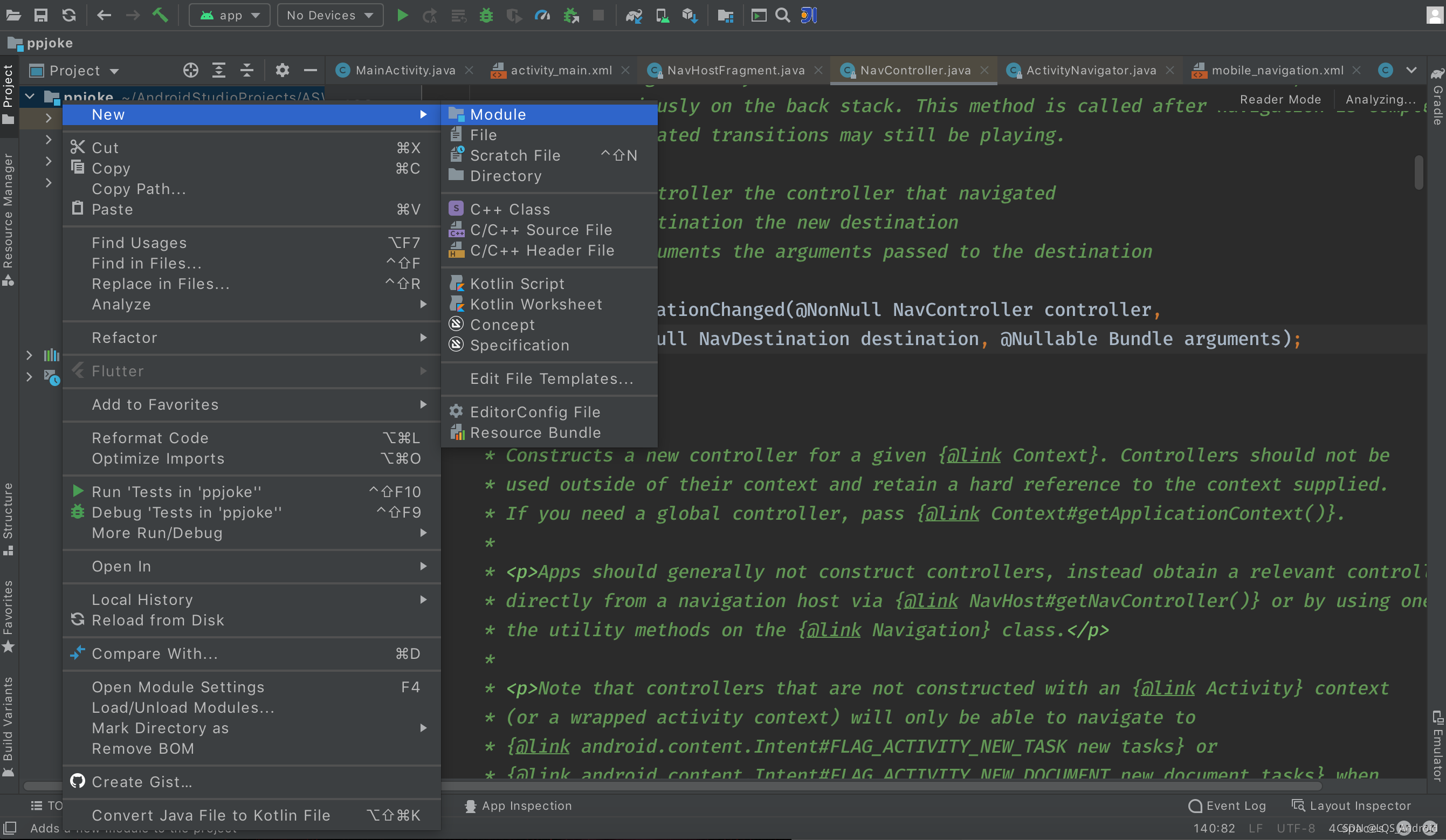The height and width of the screenshot is (840, 1446).
Task: Click the Debug app bug icon
Action: click(x=486, y=16)
